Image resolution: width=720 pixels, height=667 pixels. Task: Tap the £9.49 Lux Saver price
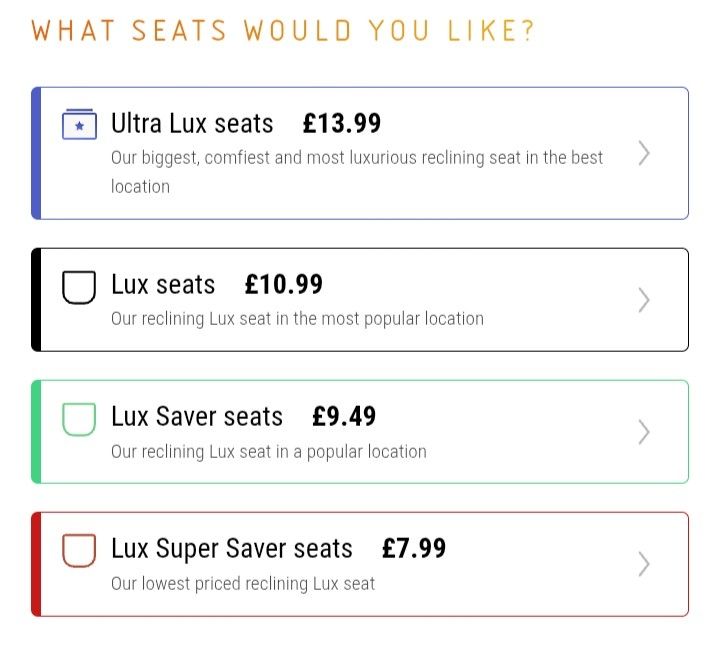(344, 417)
